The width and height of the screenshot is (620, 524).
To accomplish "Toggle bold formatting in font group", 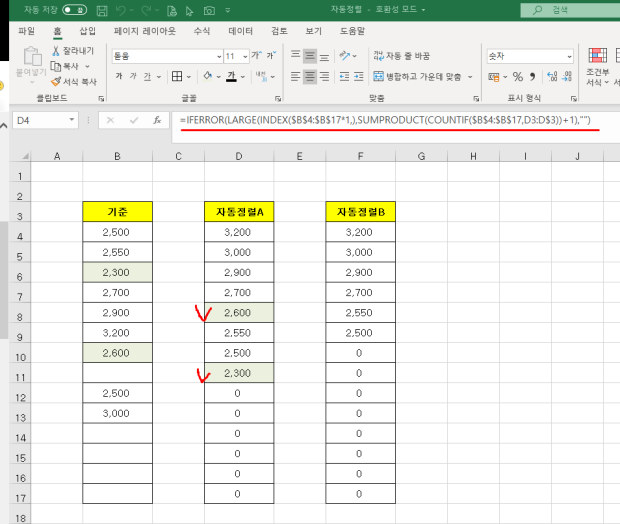I will [x=119, y=76].
